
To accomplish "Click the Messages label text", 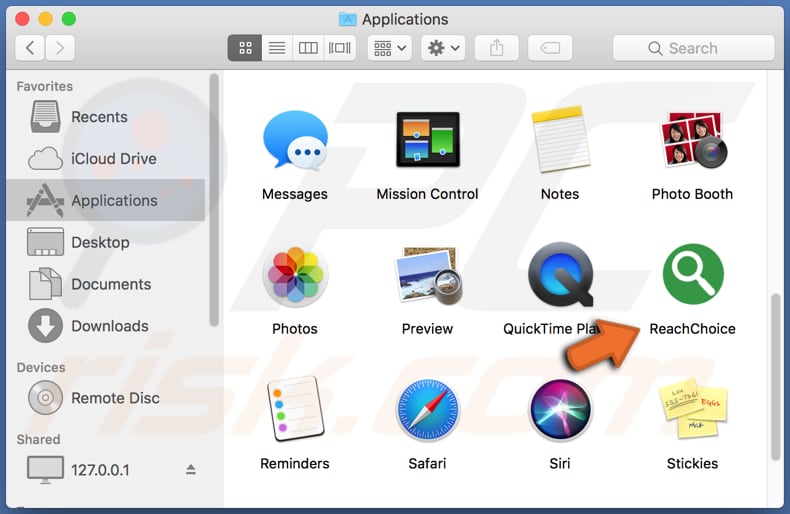I will (x=295, y=195).
